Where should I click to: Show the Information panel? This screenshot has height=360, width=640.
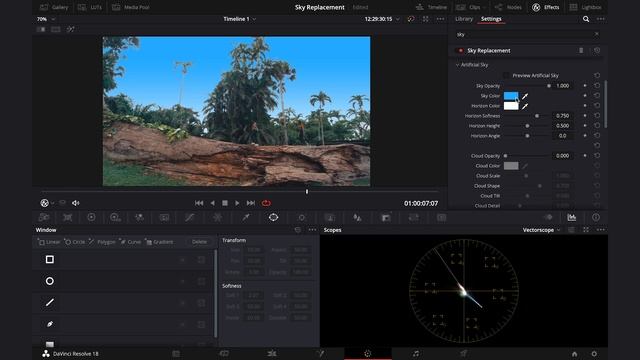(596, 218)
